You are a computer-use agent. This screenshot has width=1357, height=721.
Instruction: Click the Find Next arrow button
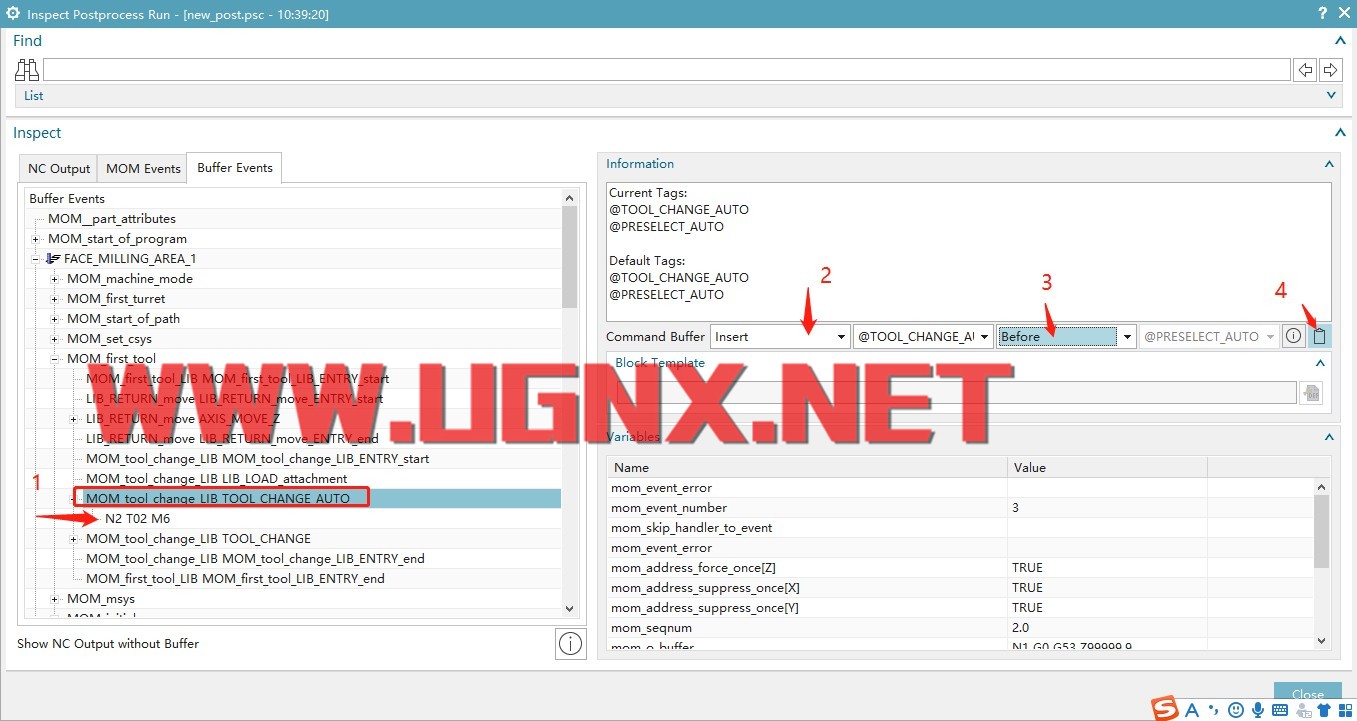click(x=1330, y=70)
